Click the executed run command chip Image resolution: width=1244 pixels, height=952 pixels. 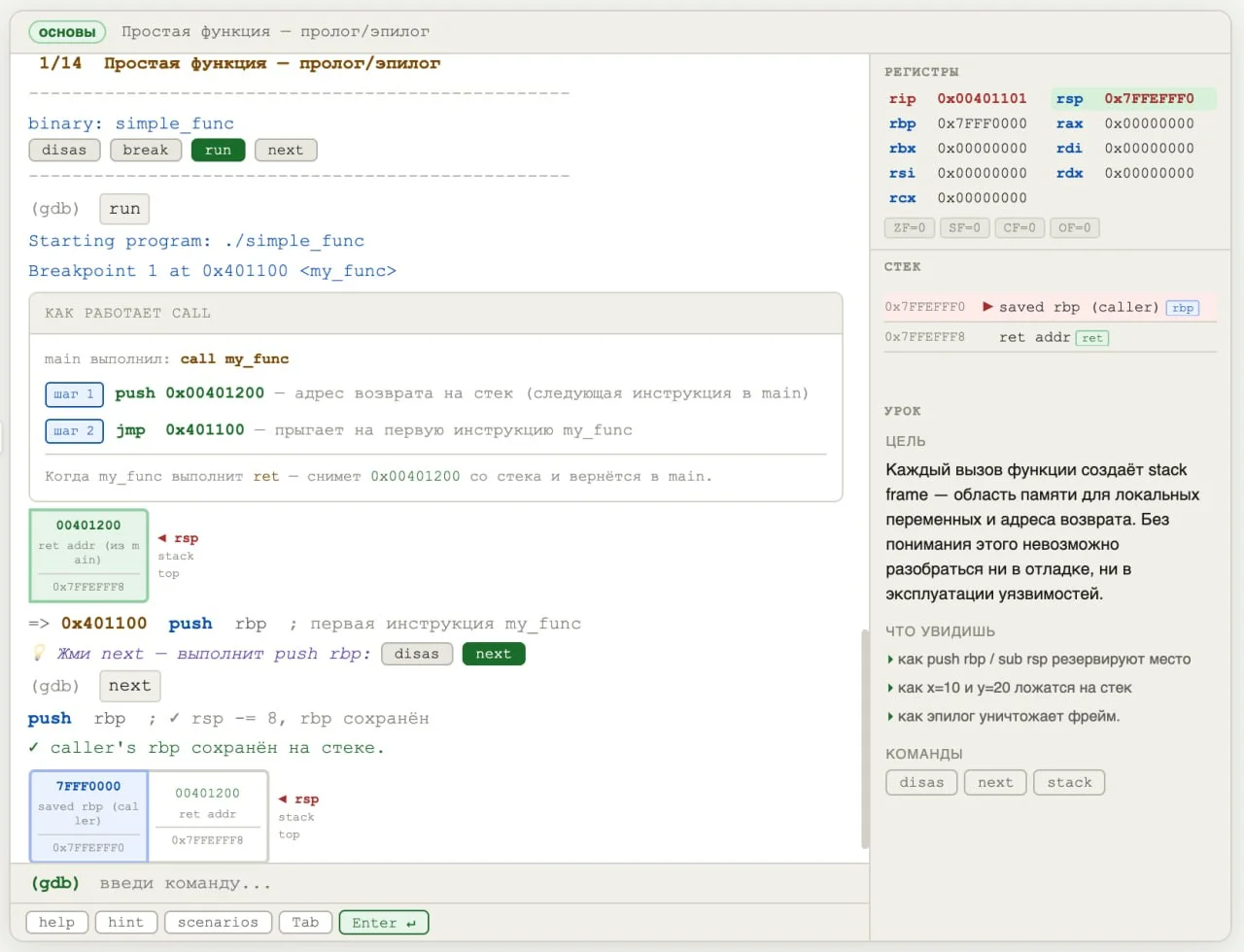point(124,209)
